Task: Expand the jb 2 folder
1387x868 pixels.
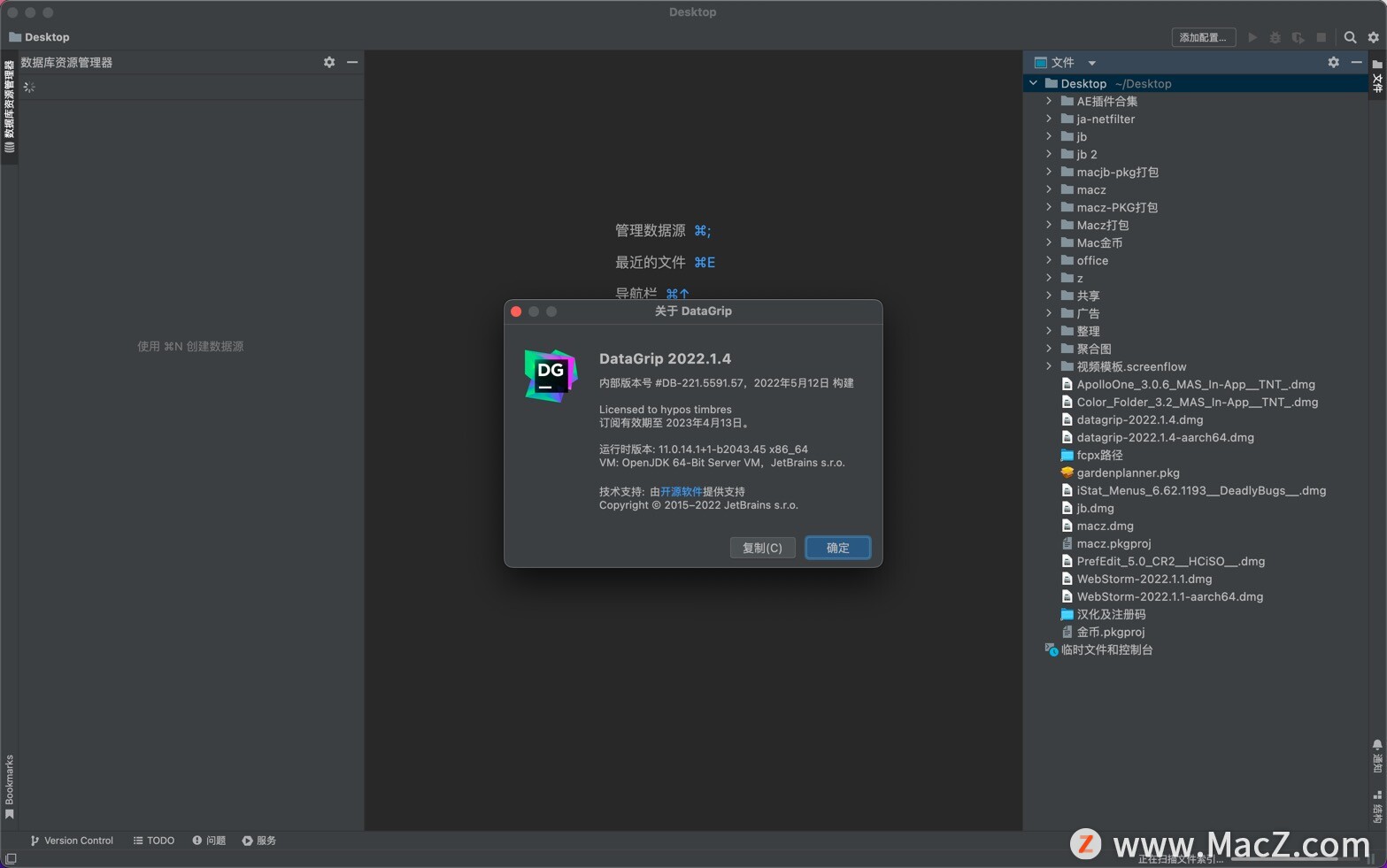Action: (x=1049, y=154)
